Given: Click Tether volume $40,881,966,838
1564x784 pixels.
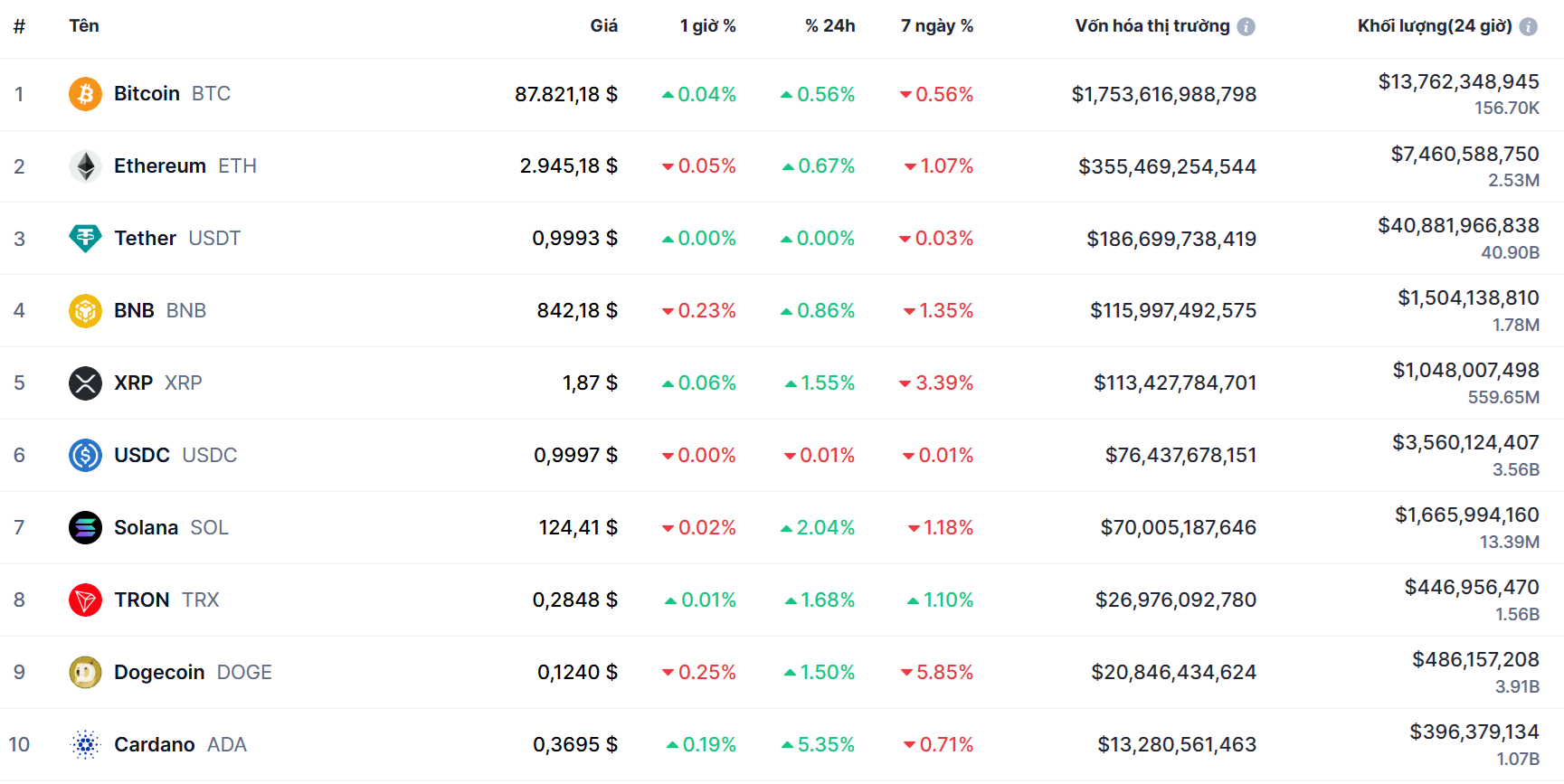Looking at the screenshot, I should point(1459,225).
